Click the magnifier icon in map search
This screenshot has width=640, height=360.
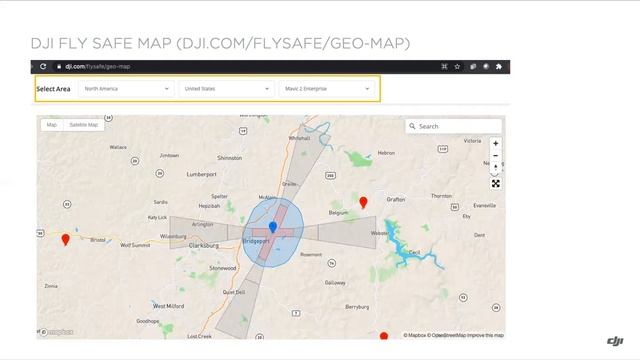click(x=412, y=127)
